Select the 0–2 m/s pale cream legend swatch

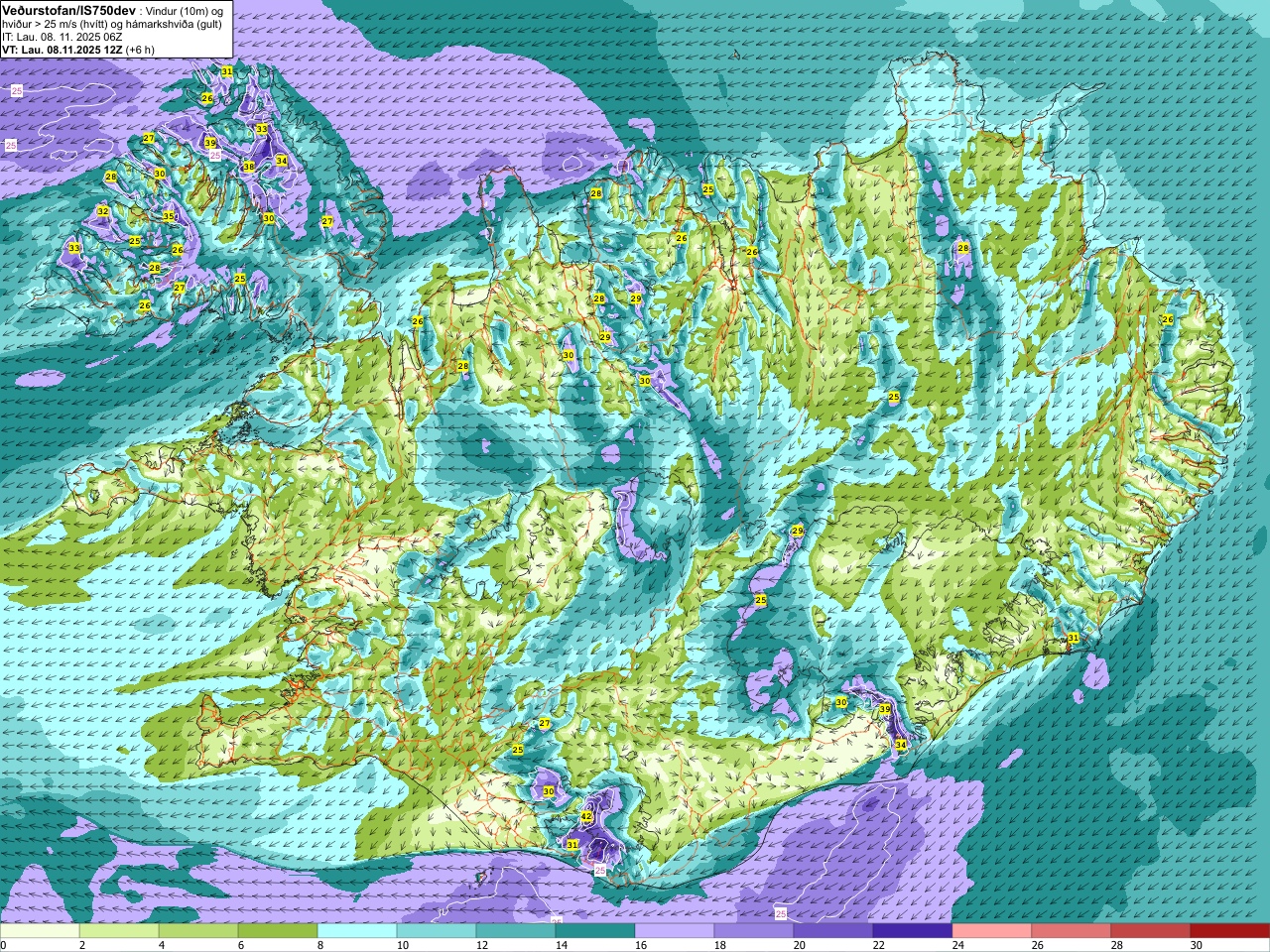(x=40, y=931)
